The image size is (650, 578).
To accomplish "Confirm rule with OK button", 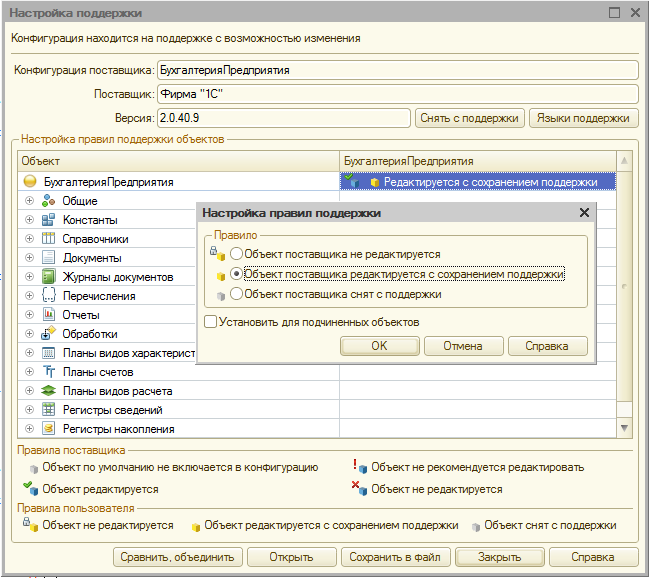I will click(380, 346).
